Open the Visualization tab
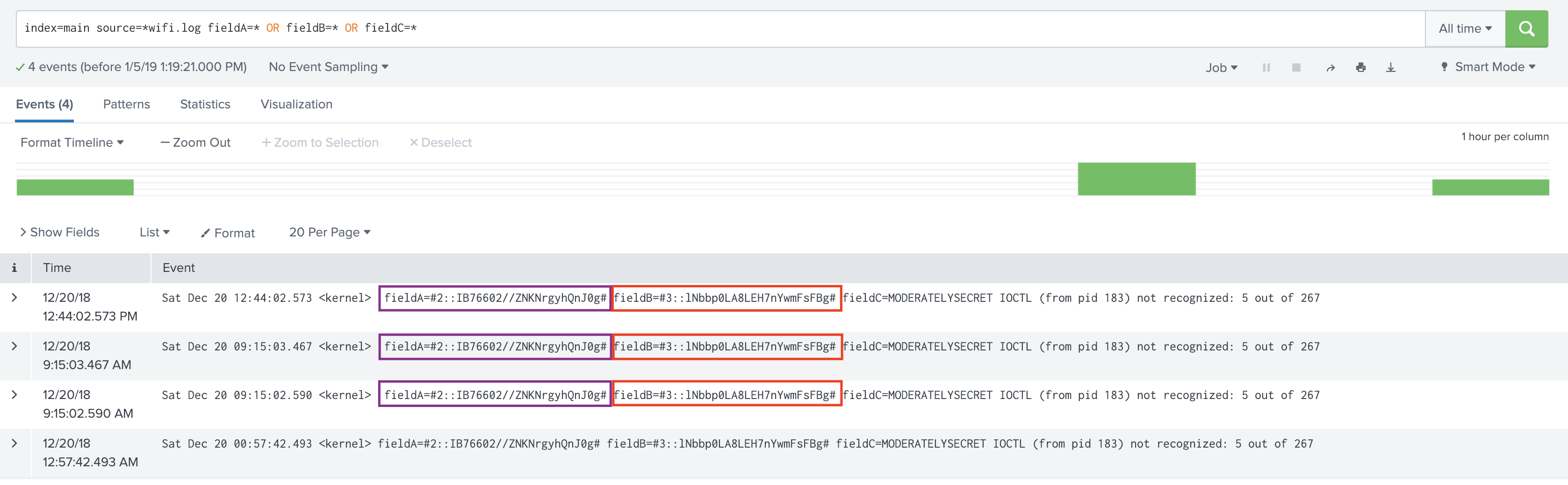Image resolution: width=1568 pixels, height=485 pixels. tap(296, 104)
